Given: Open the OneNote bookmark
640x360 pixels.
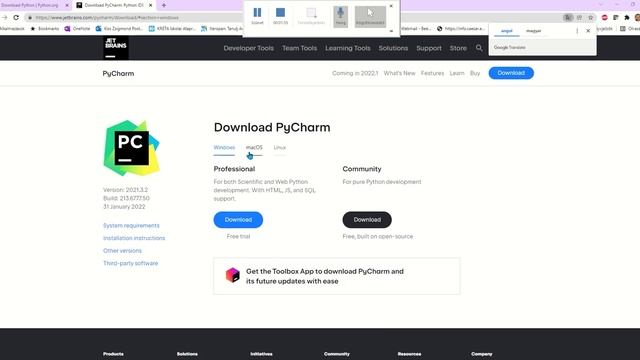Looking at the screenshot, I should (78, 29).
